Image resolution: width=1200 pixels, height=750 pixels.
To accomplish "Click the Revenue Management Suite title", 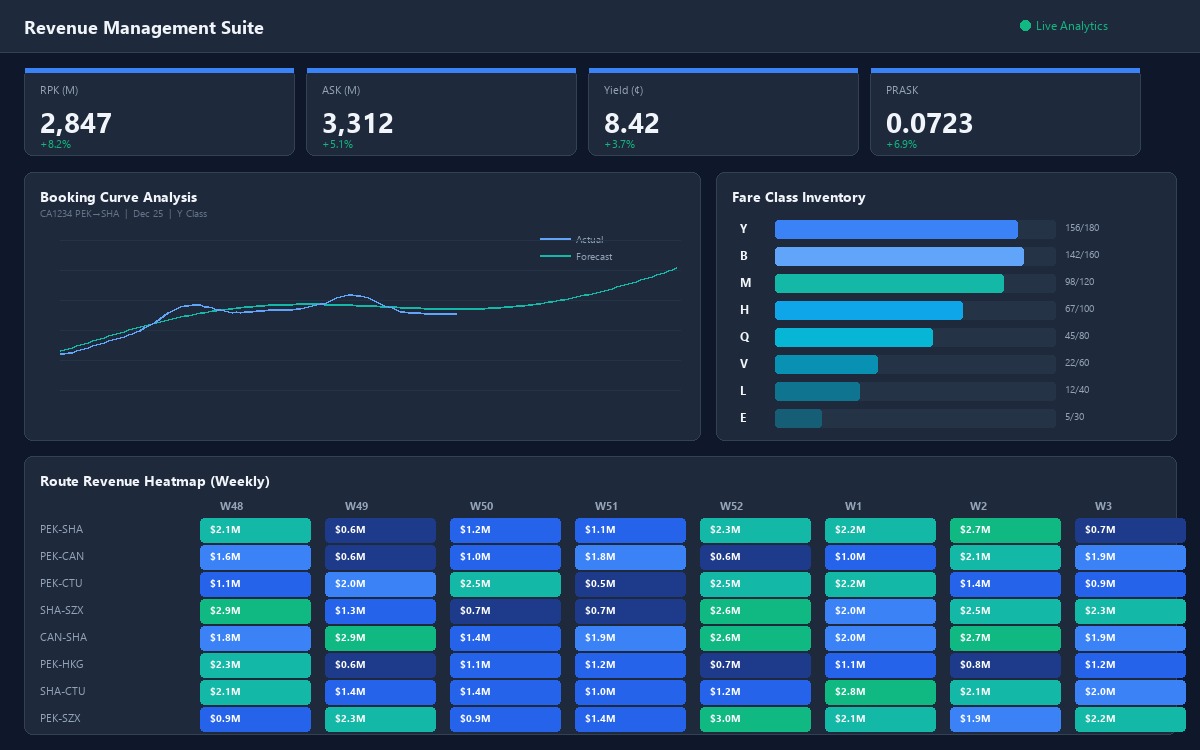I will [144, 27].
